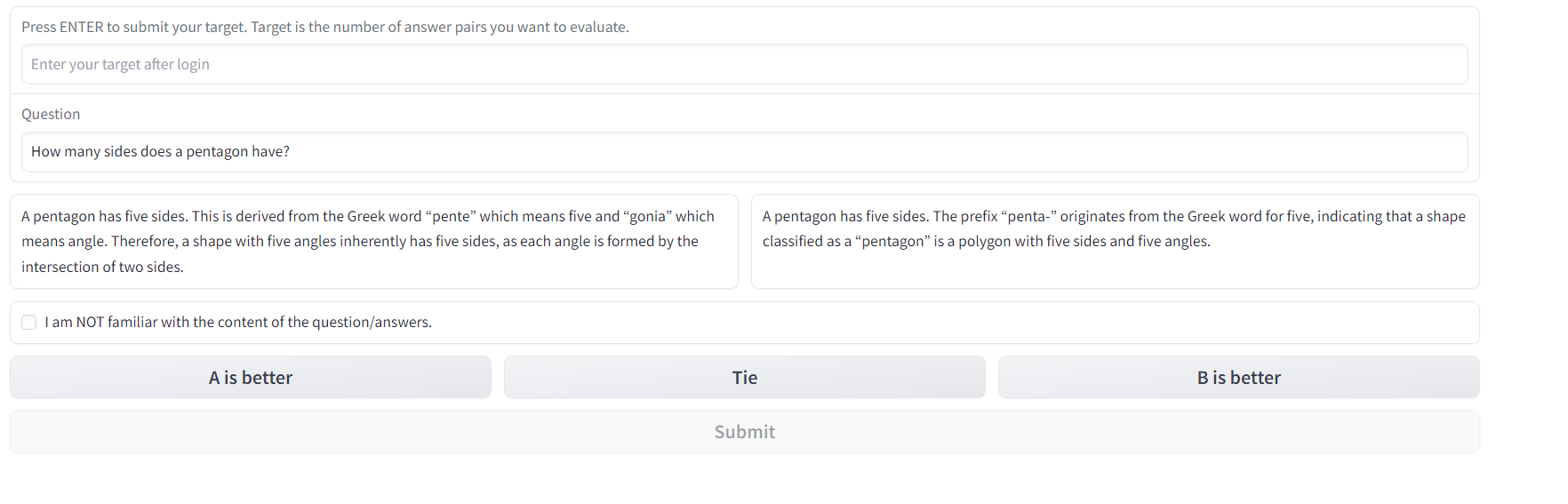Click the 'I am NOT familiar' label text
This screenshot has height=504, width=1568.
pyautogui.click(x=238, y=323)
